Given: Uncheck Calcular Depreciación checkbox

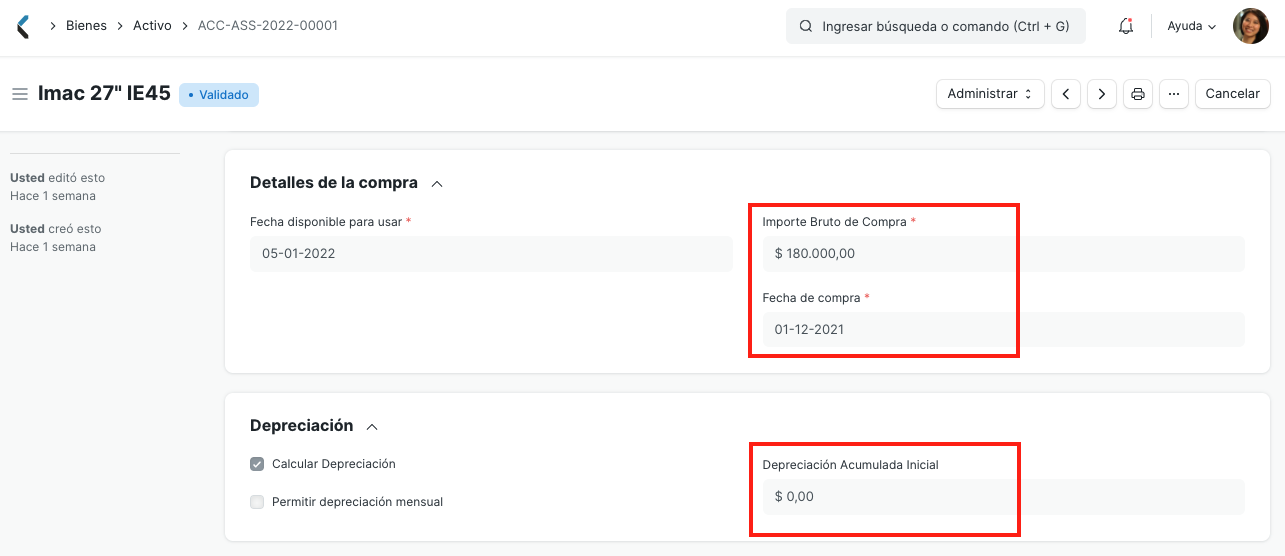Looking at the screenshot, I should [257, 464].
